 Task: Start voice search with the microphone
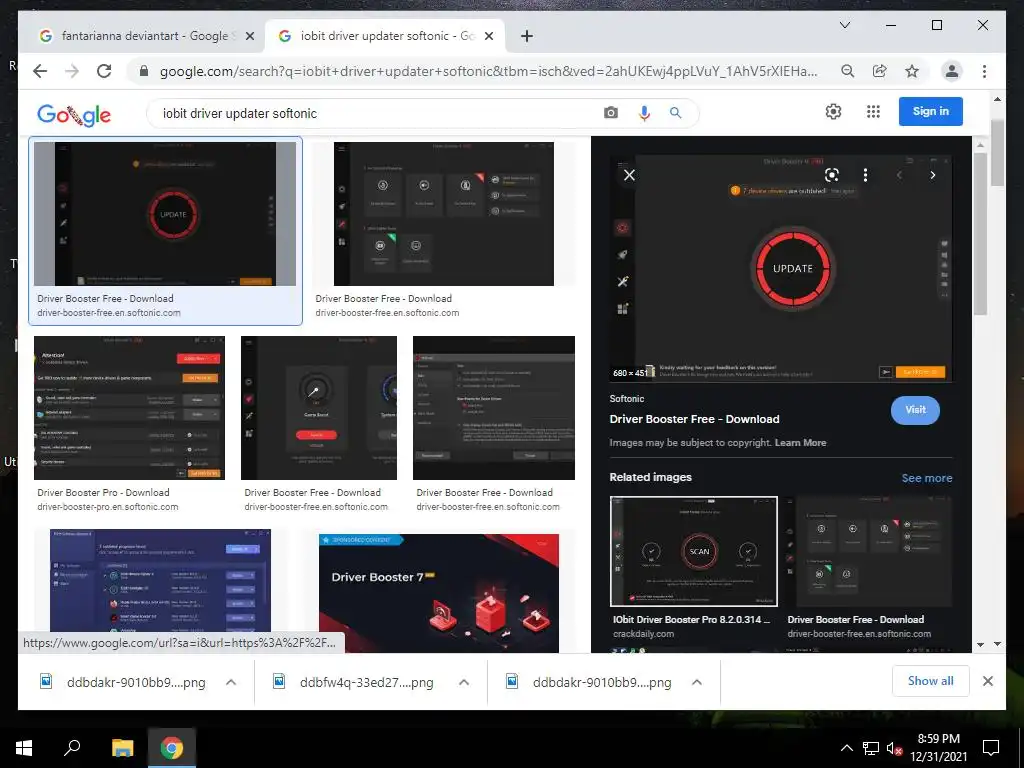644,113
